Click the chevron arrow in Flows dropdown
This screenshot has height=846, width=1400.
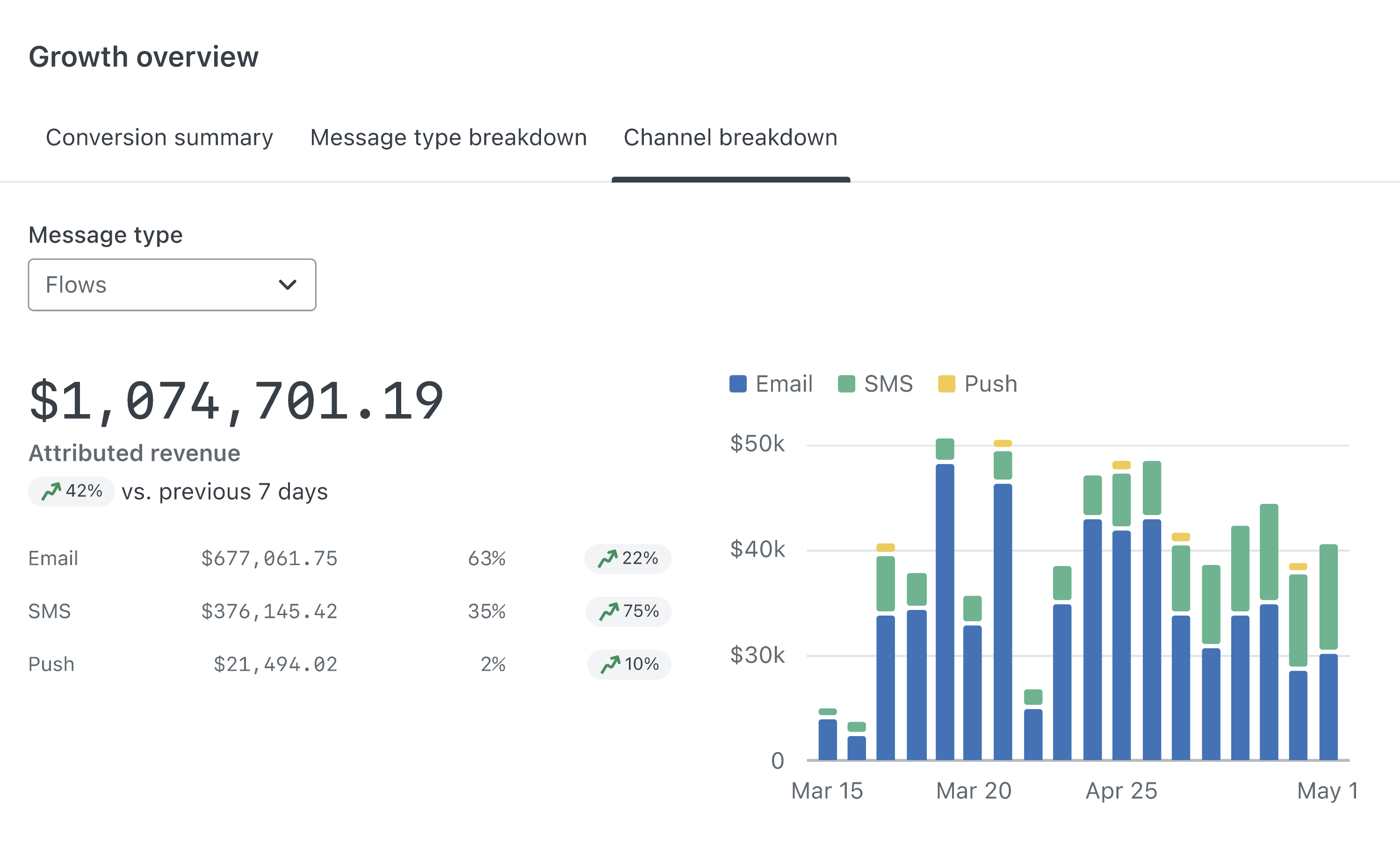coord(288,285)
